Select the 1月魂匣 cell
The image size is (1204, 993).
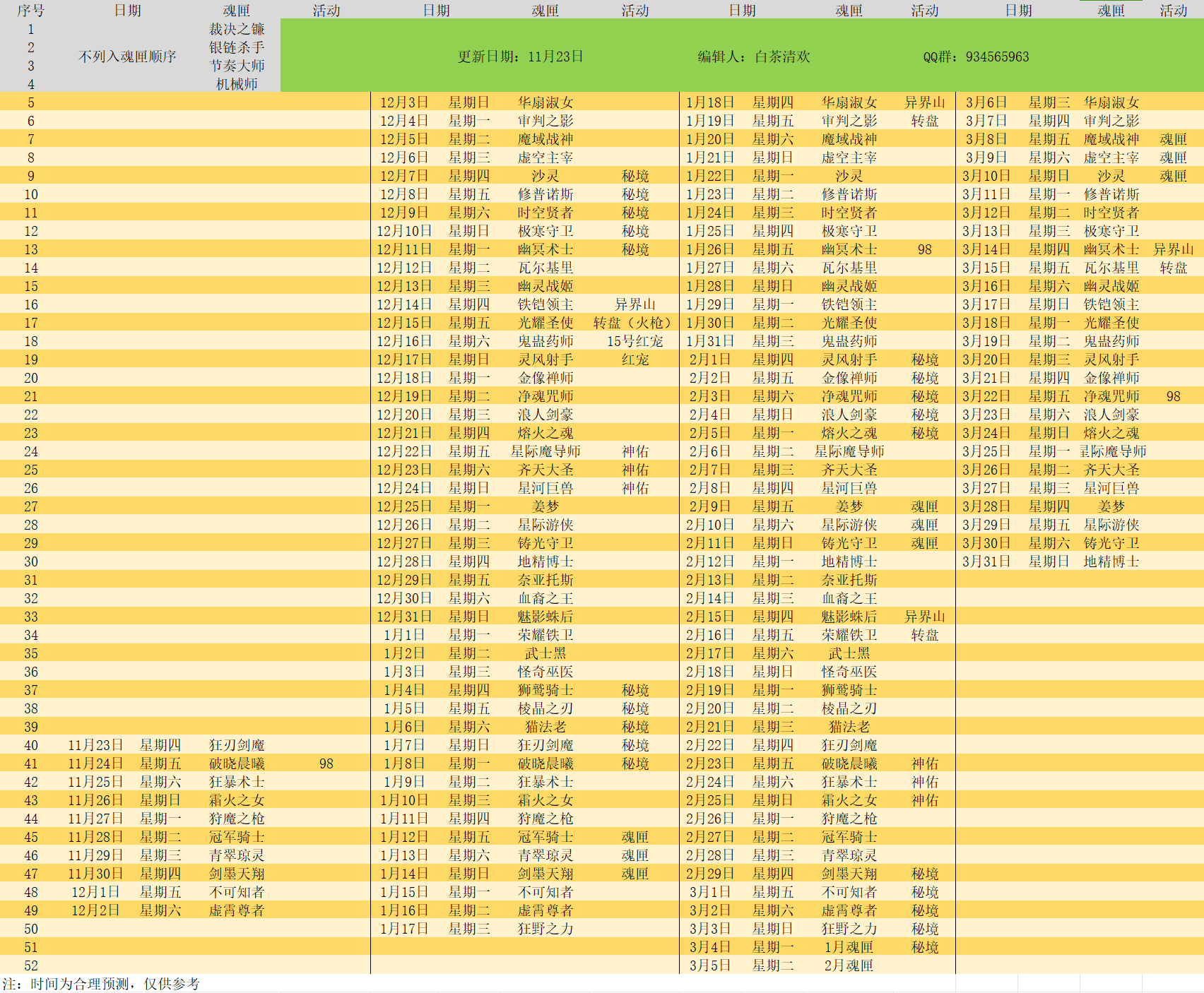coord(849,947)
